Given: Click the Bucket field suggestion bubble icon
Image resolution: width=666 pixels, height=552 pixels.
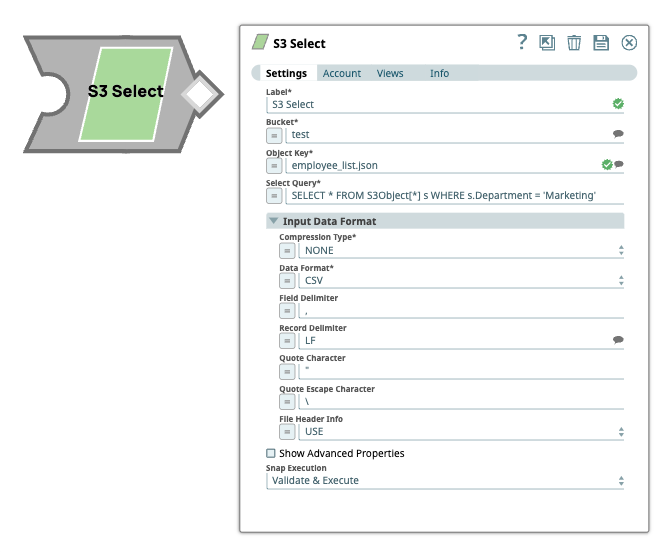Looking at the screenshot, I should 618,134.
